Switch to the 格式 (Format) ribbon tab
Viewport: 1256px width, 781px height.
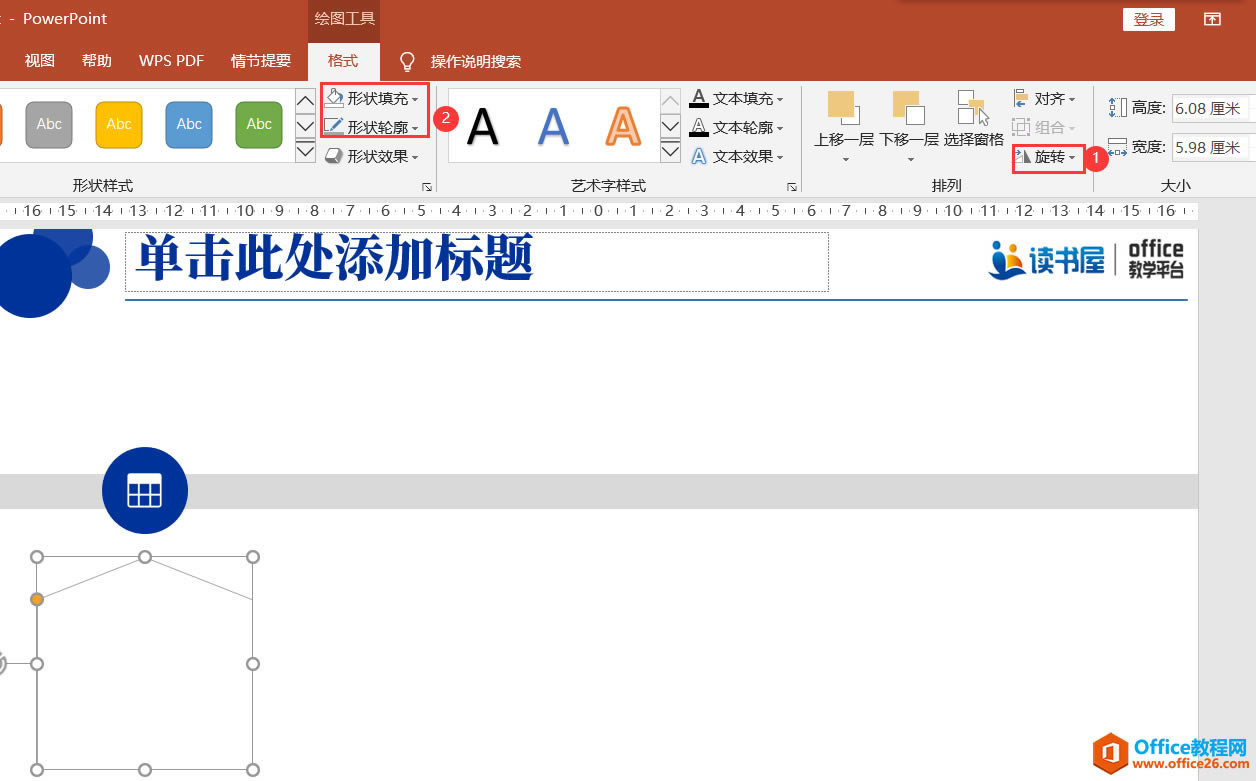point(343,60)
